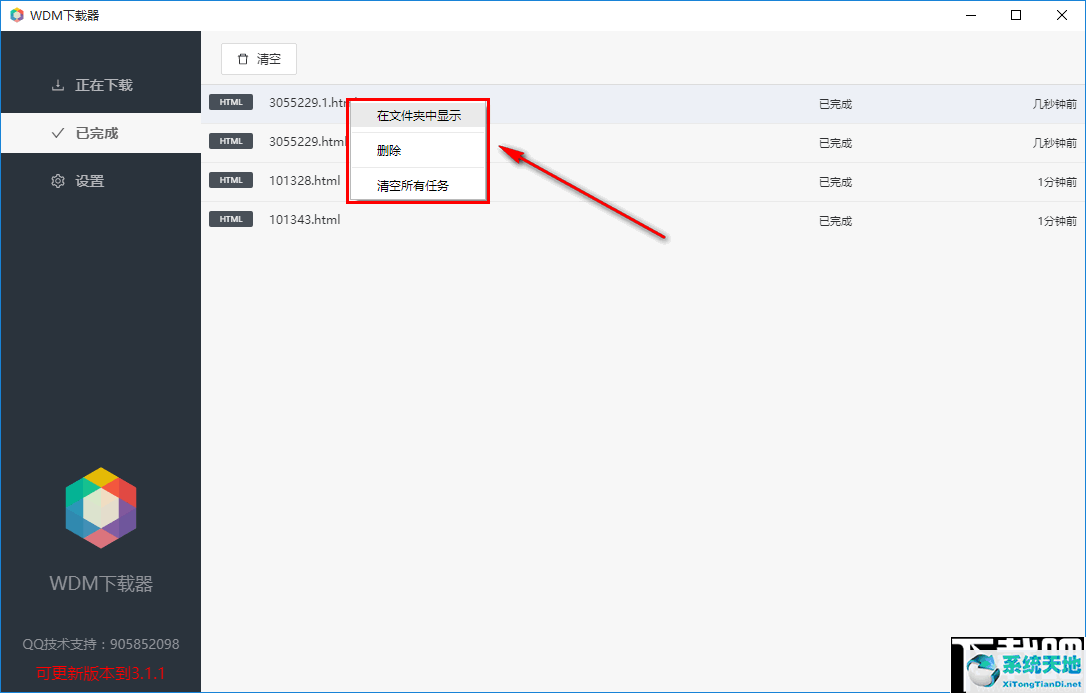Click 已完成 status of 3055229.html row
Image resolution: width=1086 pixels, height=693 pixels.
[835, 143]
